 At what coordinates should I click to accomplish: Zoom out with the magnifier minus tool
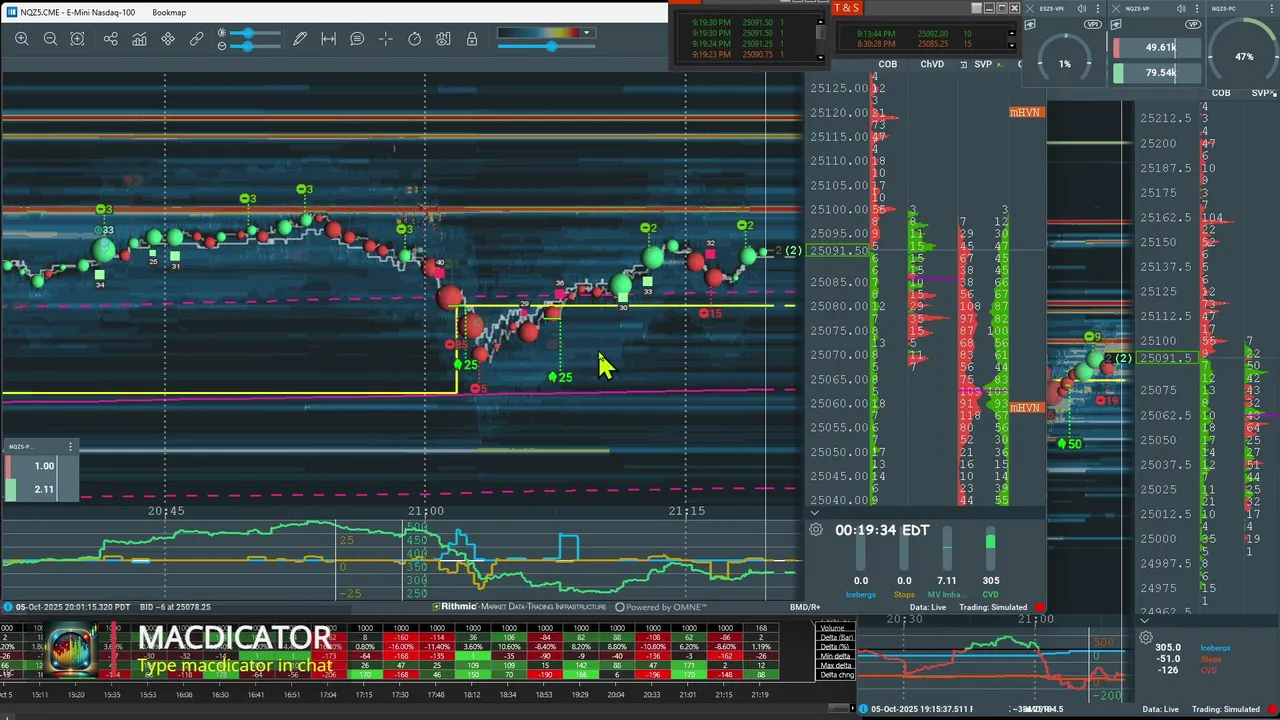[x=50, y=39]
